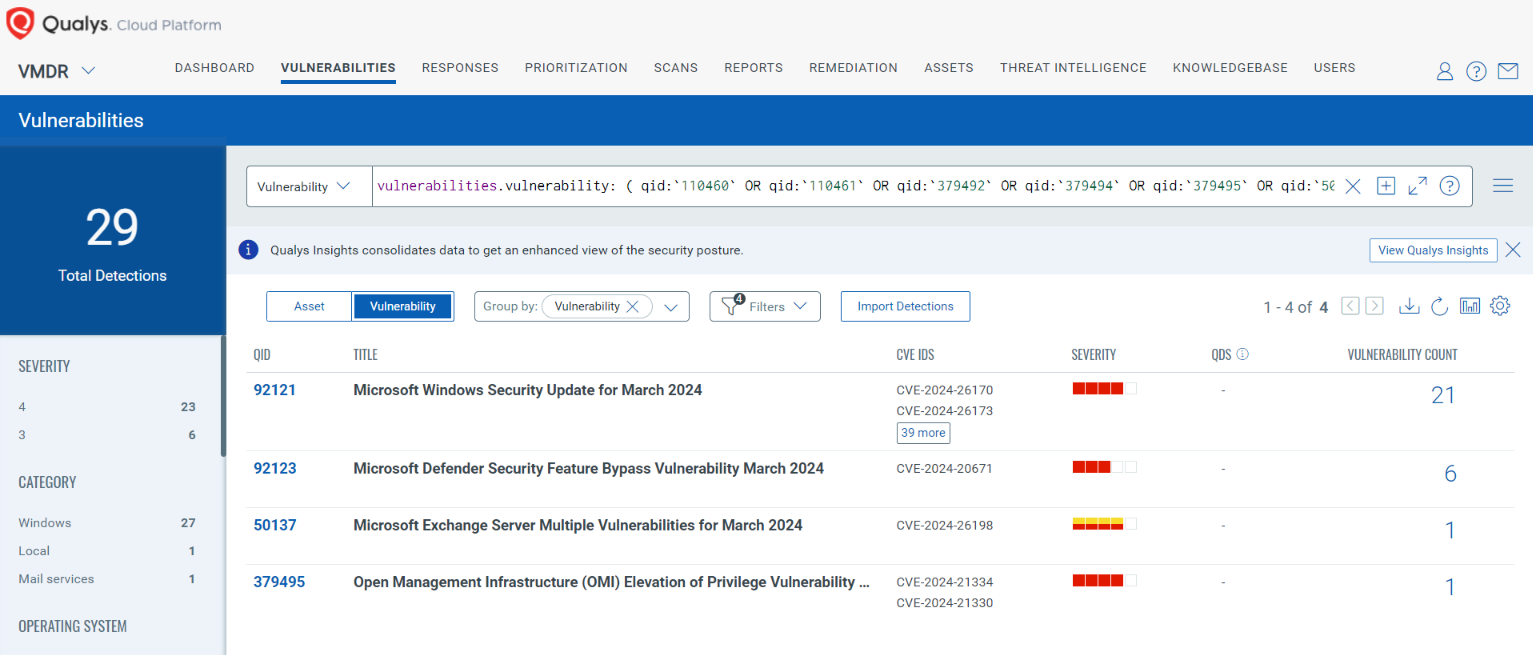This screenshot has width=1533, height=655.
Task: Click View Qualys Insights button
Action: pos(1433,250)
